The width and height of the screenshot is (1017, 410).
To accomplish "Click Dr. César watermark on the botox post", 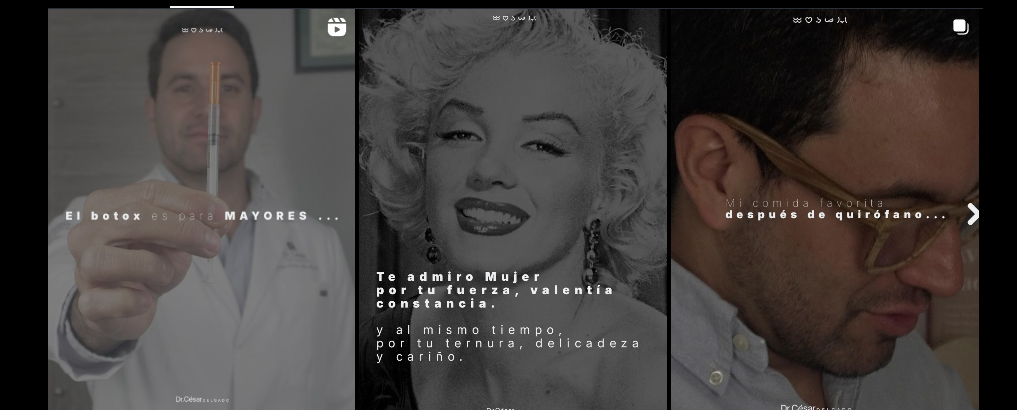I will pos(202,399).
